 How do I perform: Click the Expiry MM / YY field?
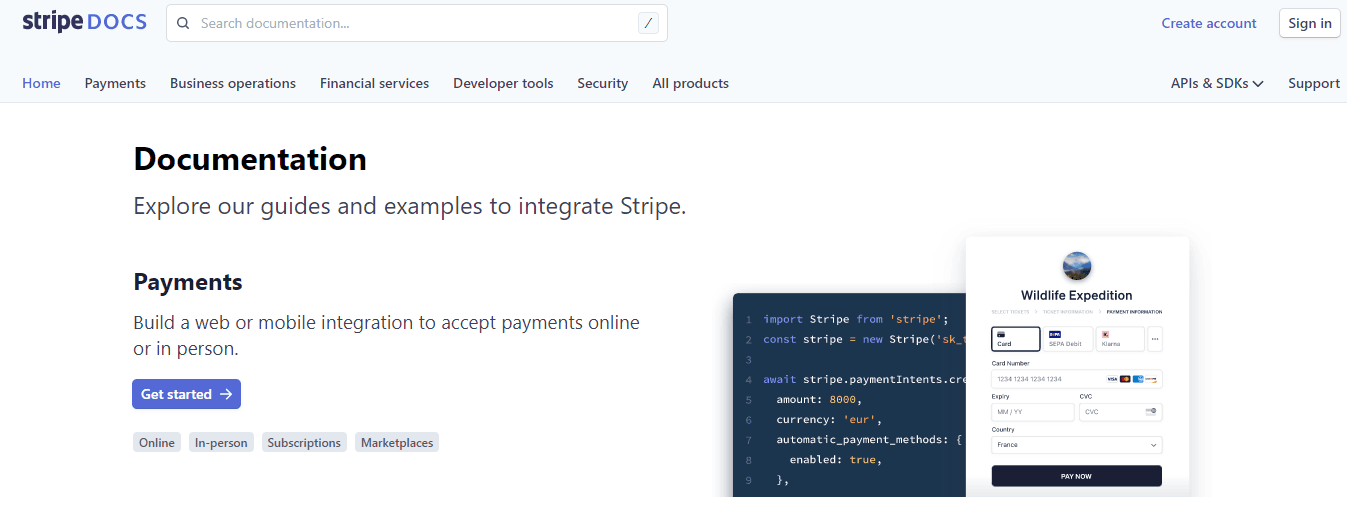pyautogui.click(x=1033, y=412)
